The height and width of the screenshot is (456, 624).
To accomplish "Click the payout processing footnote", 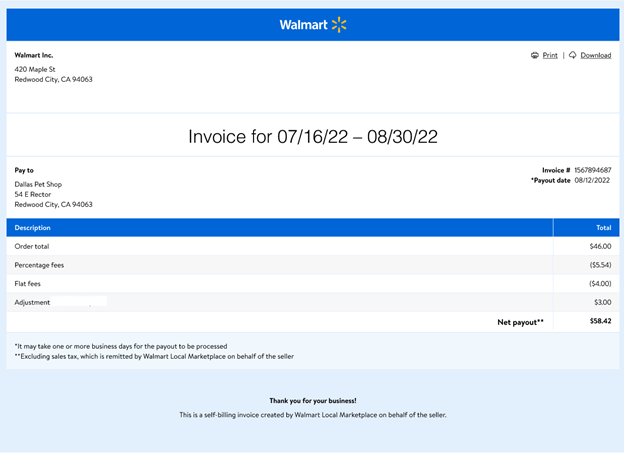I will tap(121, 346).
